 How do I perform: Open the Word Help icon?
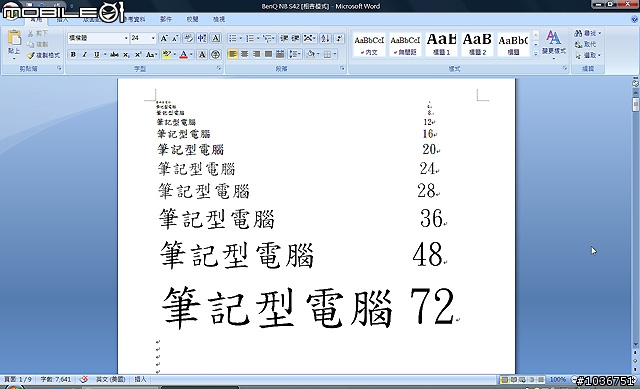click(x=635, y=19)
